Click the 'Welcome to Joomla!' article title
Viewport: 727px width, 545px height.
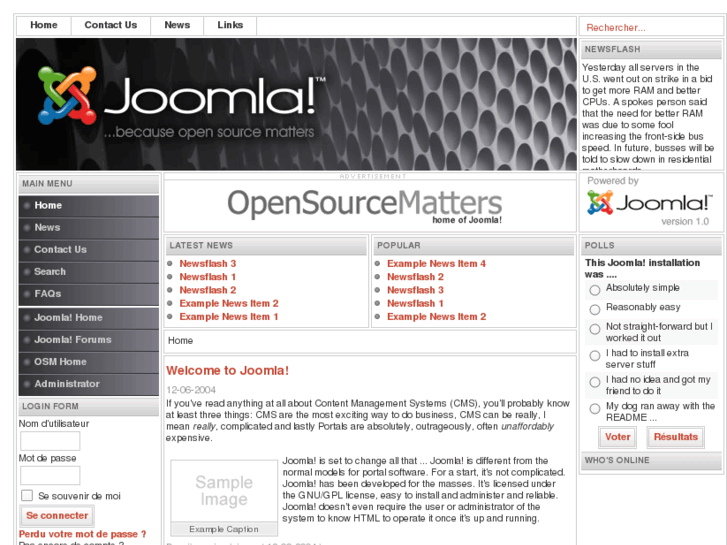click(227, 371)
